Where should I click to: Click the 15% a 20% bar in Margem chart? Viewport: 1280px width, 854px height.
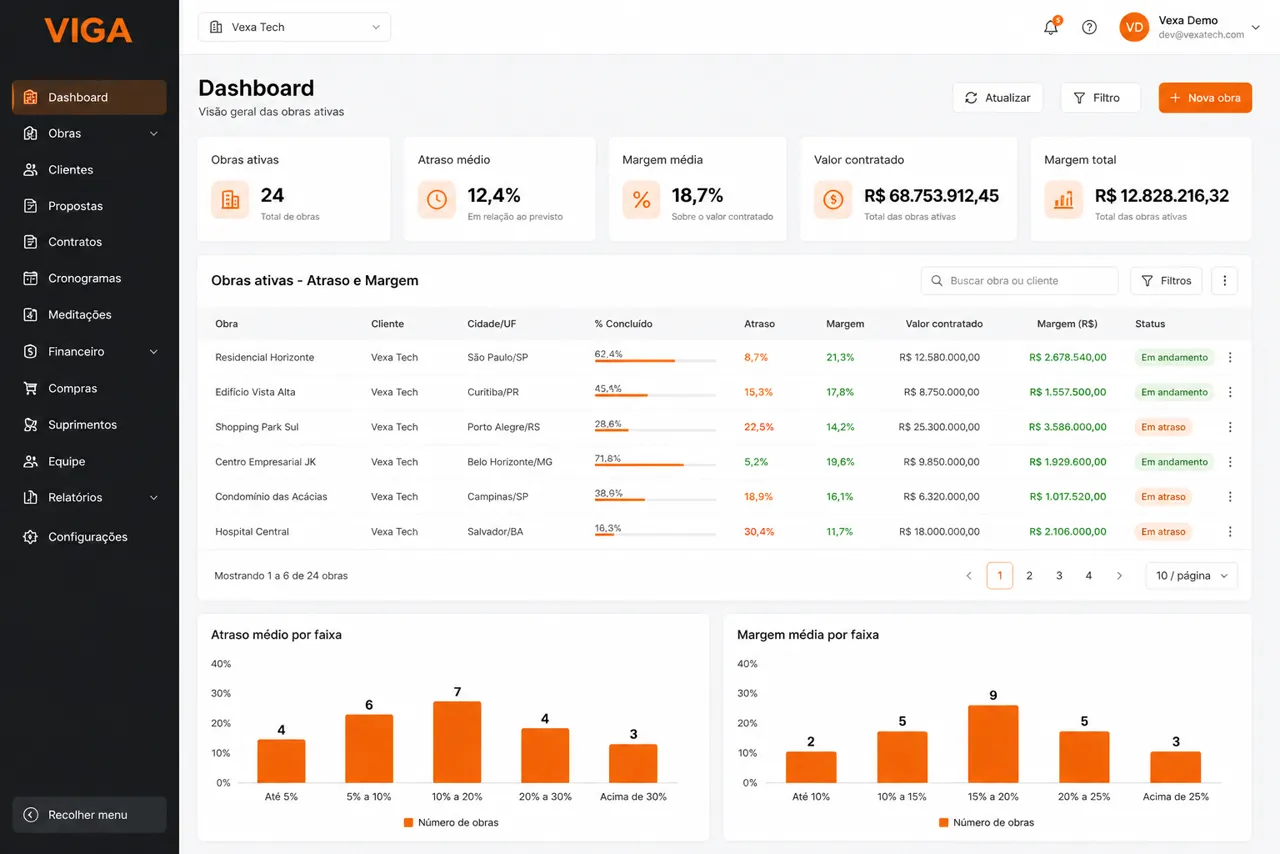tap(993, 744)
